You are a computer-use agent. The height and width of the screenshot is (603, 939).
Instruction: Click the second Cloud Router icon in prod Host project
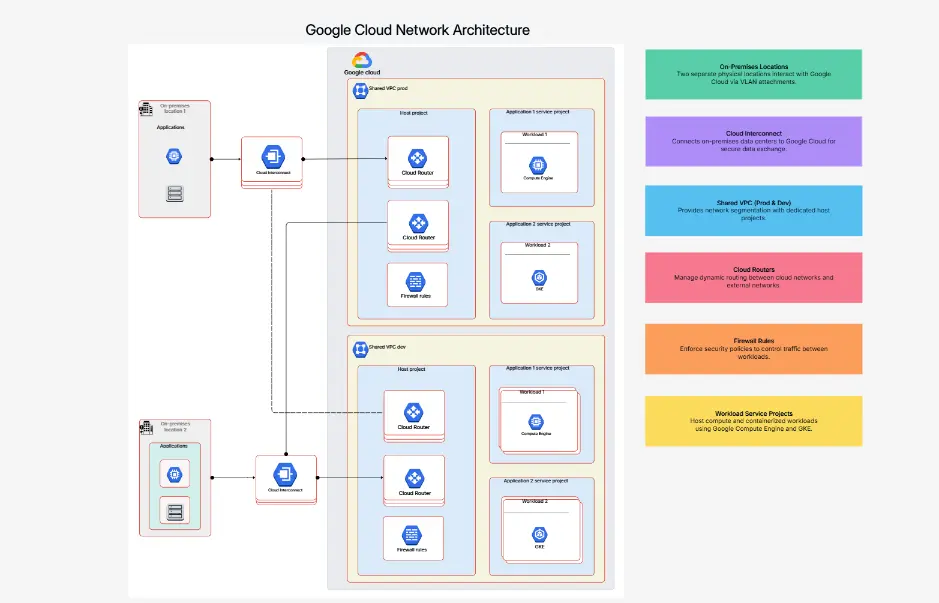pos(417,222)
